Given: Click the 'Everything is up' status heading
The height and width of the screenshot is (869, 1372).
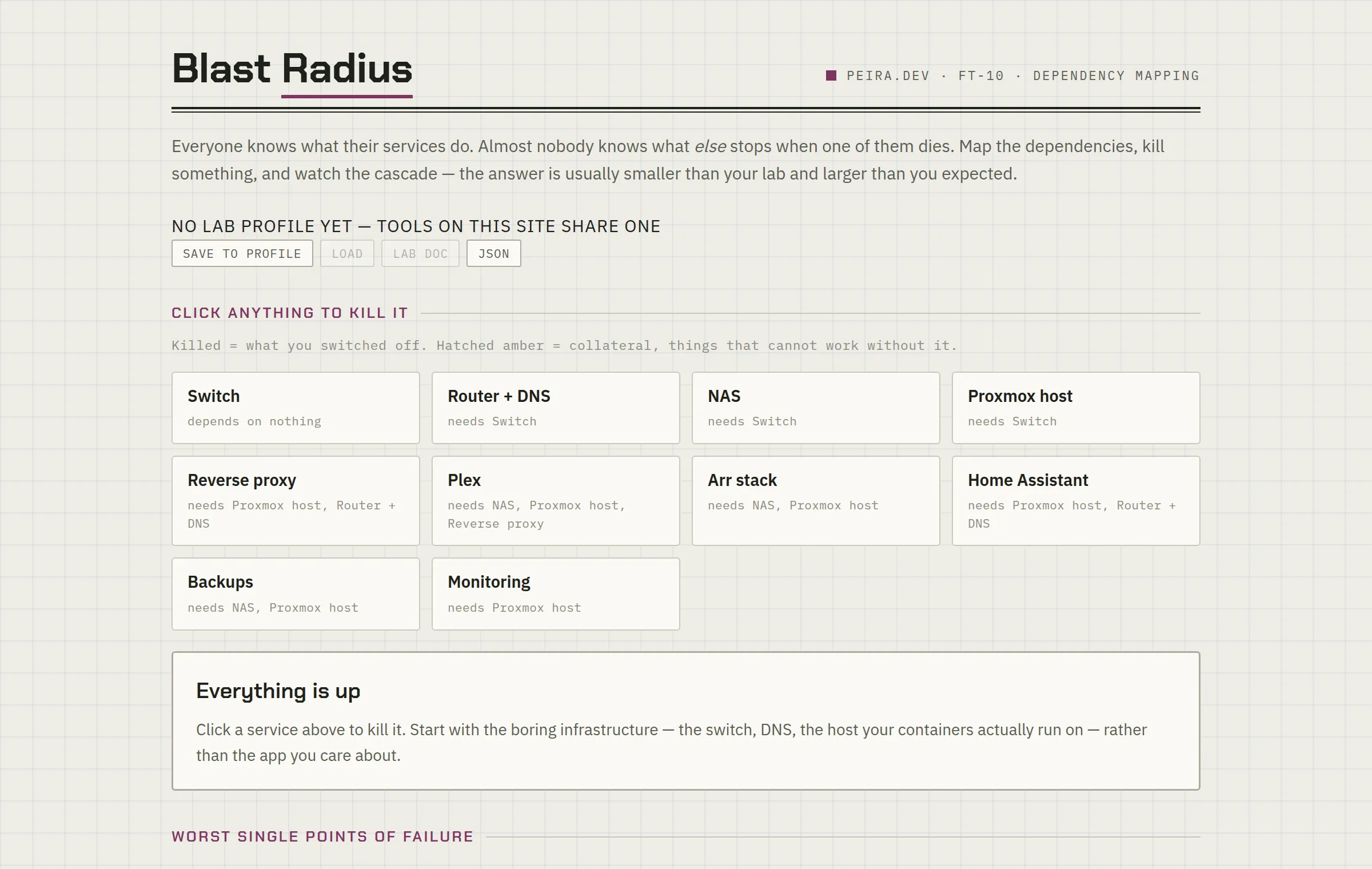Looking at the screenshot, I should 278,691.
